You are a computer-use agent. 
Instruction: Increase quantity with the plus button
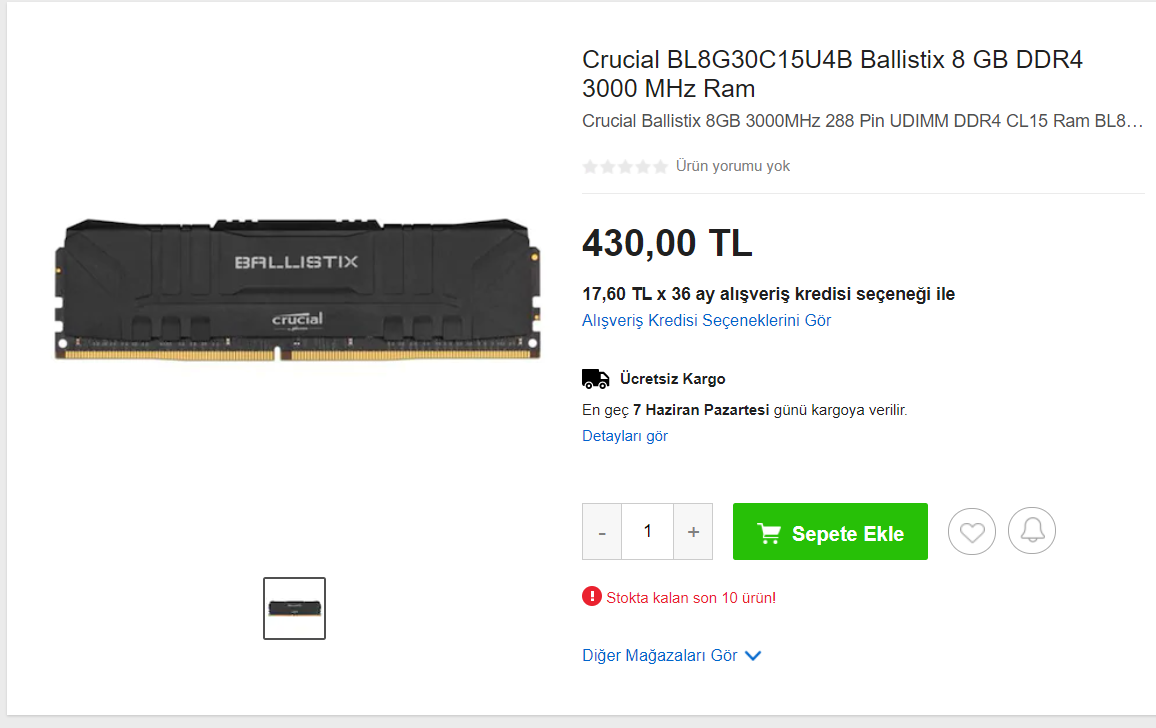693,532
